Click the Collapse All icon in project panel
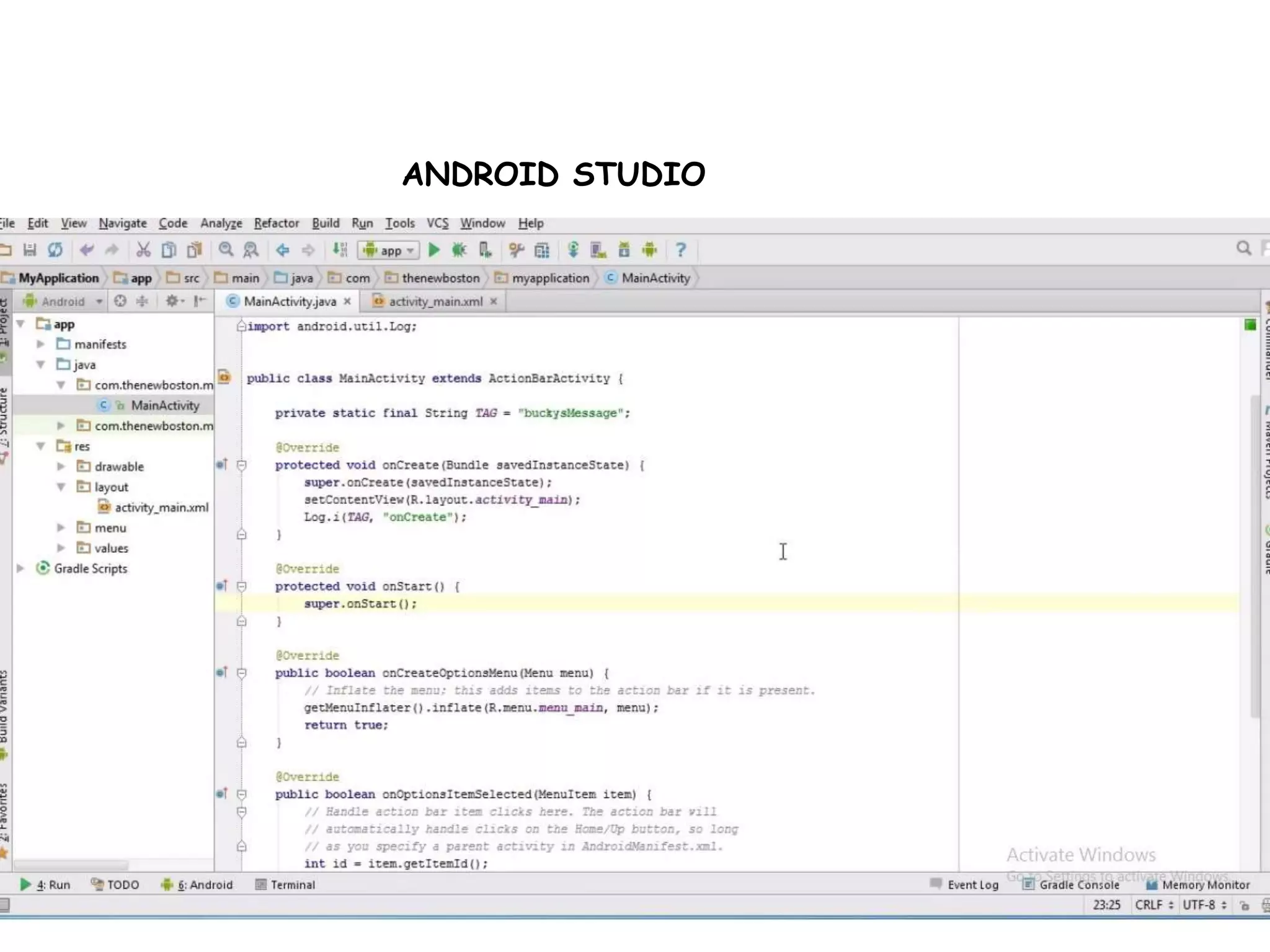The image size is (1270, 952). (x=142, y=301)
